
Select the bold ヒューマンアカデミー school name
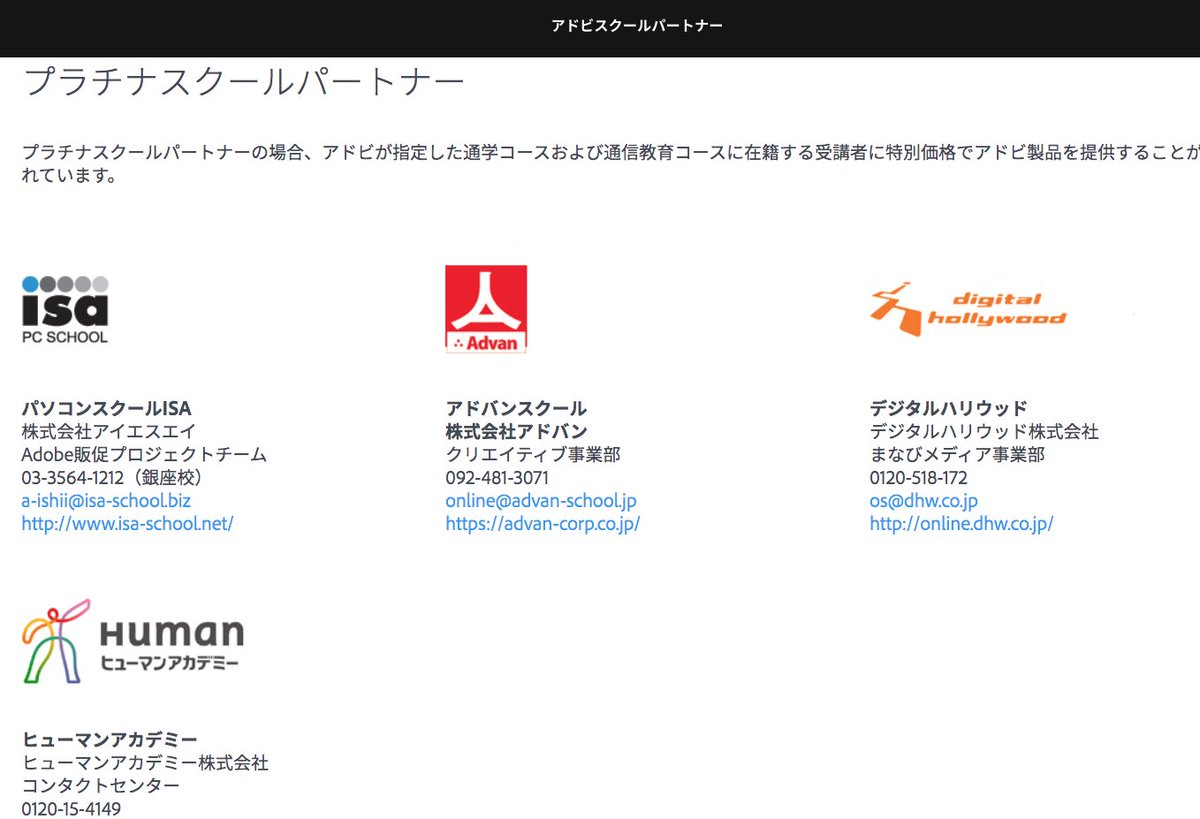109,740
